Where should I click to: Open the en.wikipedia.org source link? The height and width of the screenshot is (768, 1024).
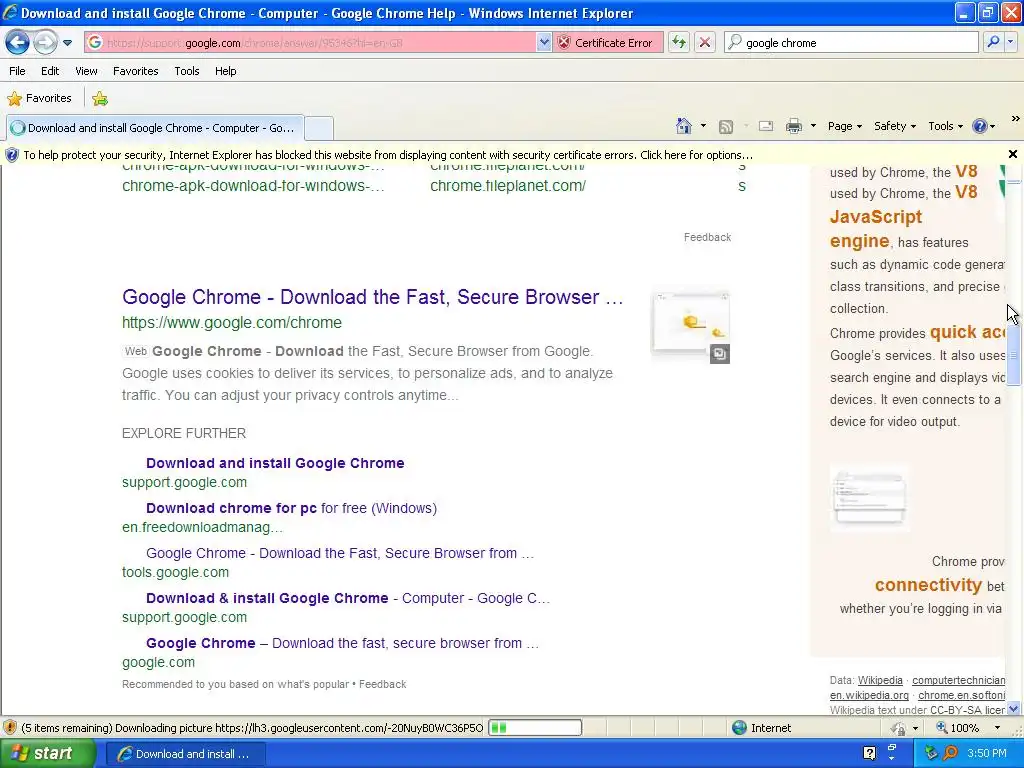869,696
